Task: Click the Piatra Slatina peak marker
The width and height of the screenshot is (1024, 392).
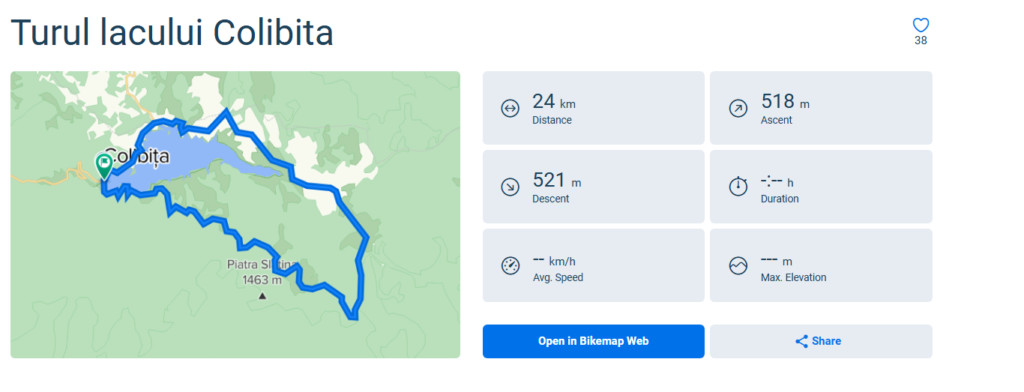Action: click(x=263, y=296)
